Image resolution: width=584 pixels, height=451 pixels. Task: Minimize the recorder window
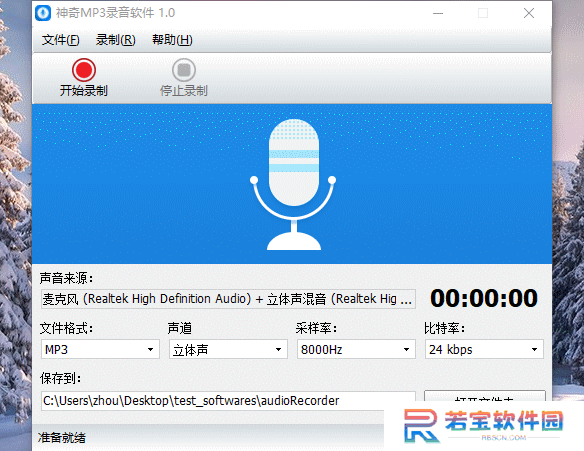pos(438,13)
